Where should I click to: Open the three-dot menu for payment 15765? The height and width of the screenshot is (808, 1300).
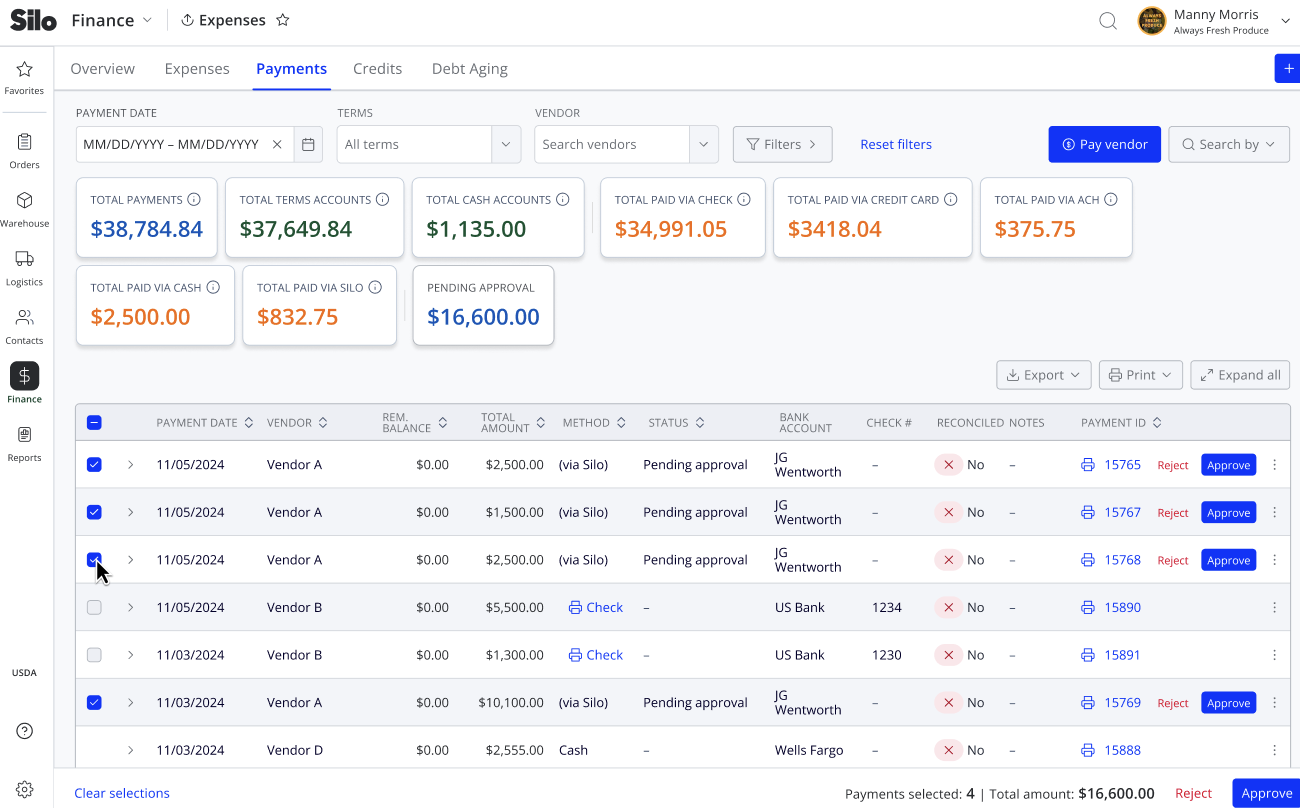pos(1274,465)
